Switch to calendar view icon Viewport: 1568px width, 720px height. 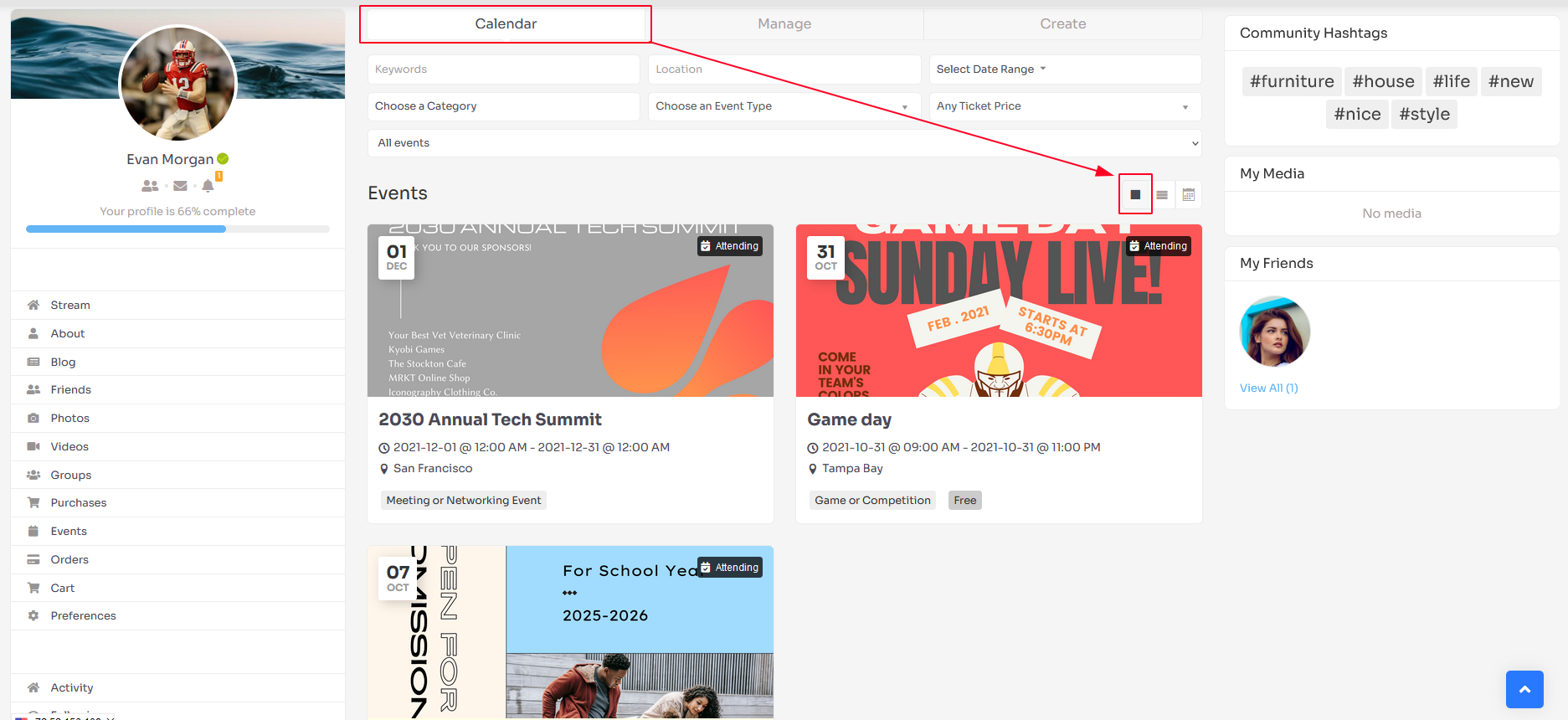(x=1189, y=194)
